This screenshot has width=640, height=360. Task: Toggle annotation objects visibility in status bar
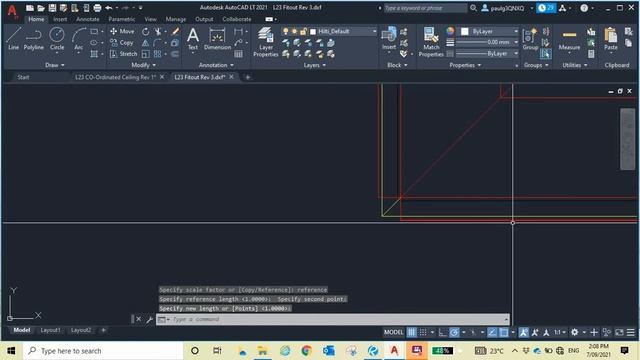click(x=523, y=332)
